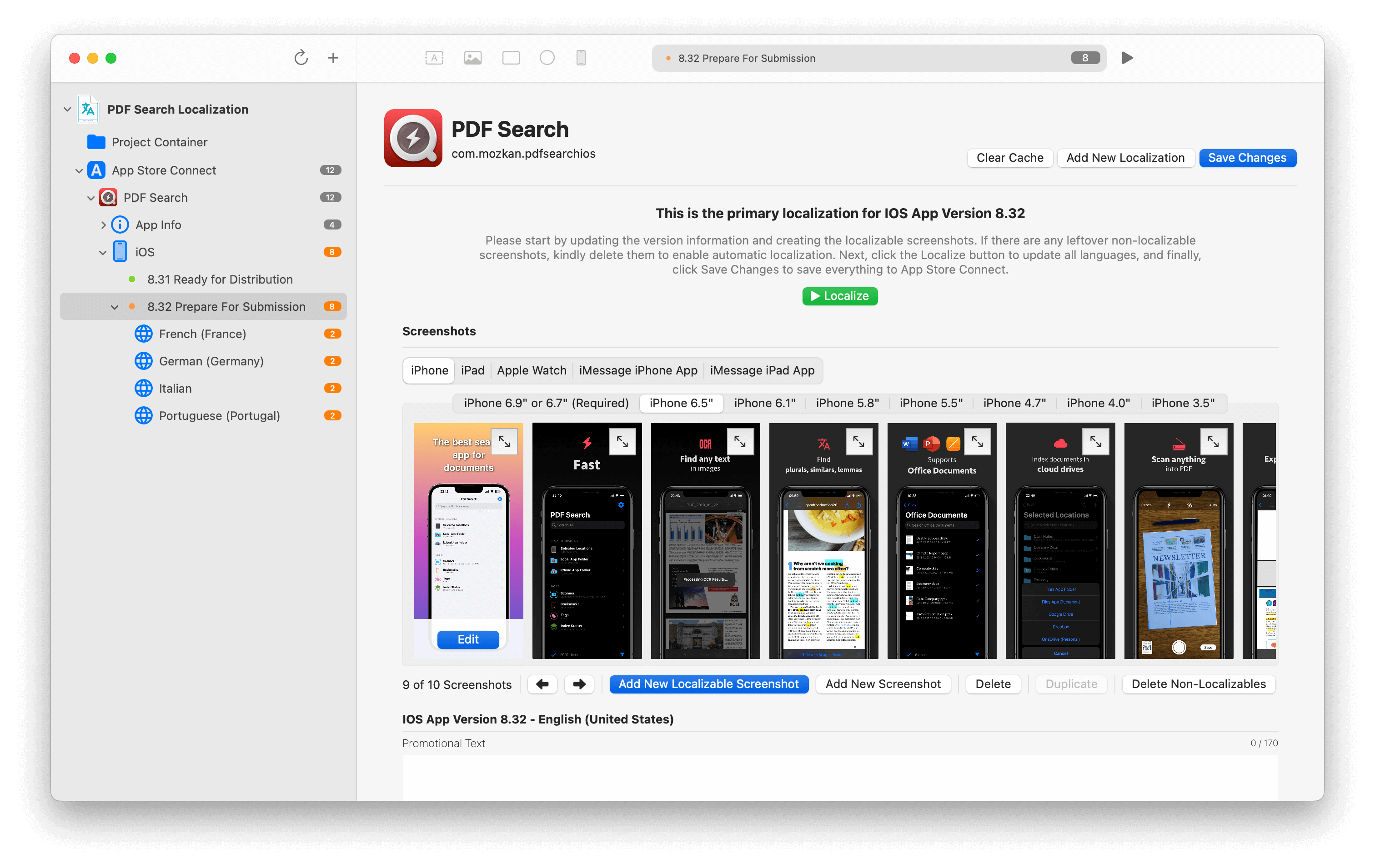Click Save Changes button
Screen dimensions: 1375x868
tap(1247, 158)
